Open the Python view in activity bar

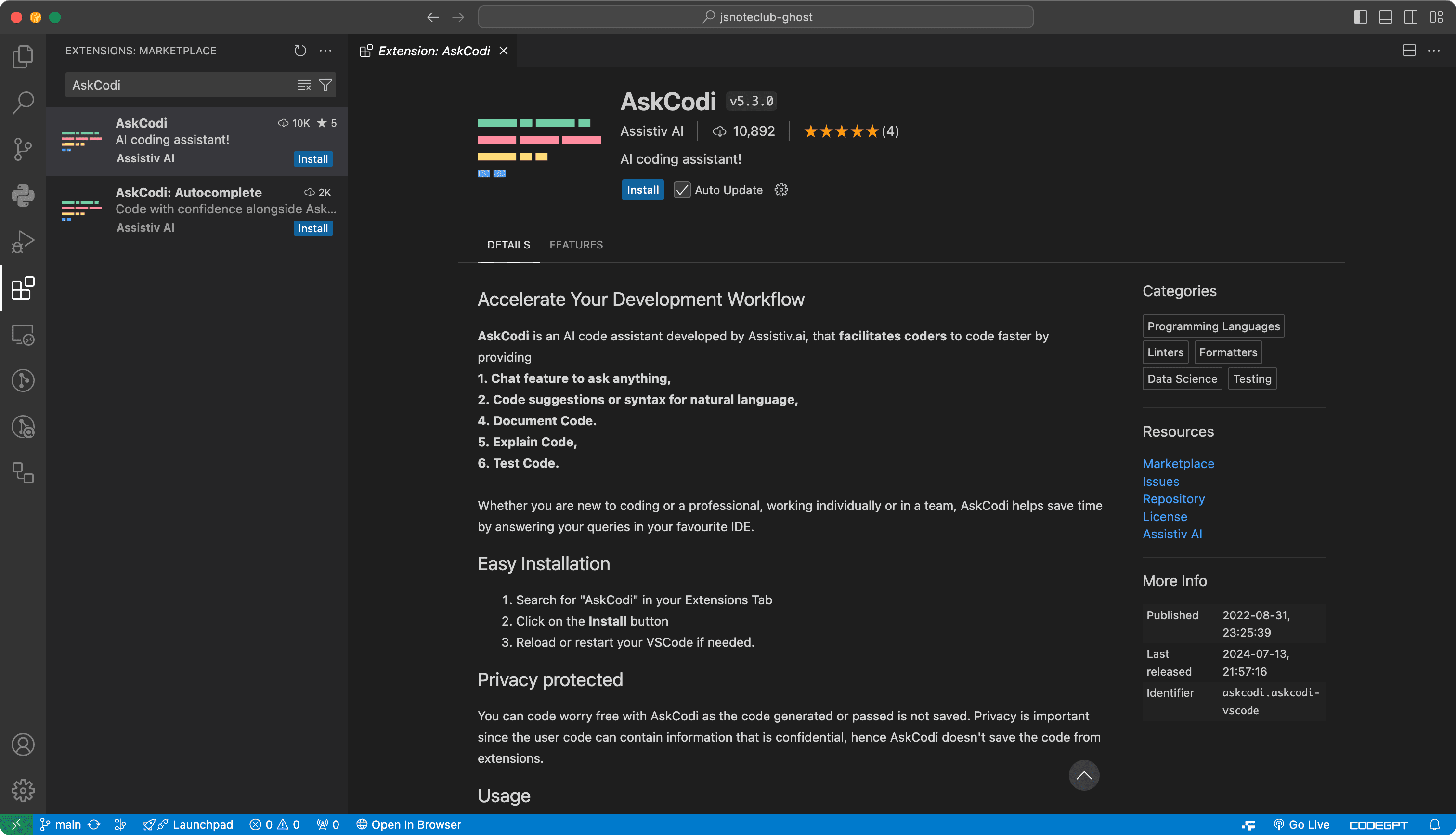tap(23, 196)
